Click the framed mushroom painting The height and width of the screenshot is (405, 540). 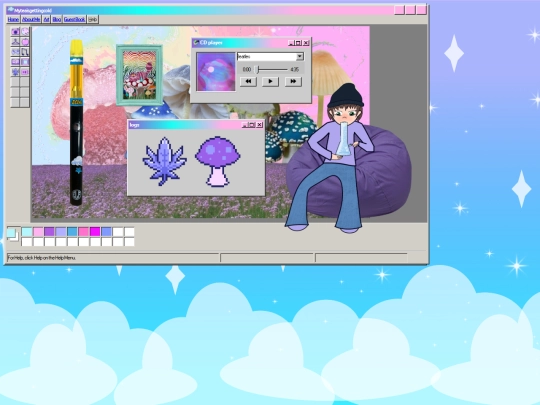[139, 75]
